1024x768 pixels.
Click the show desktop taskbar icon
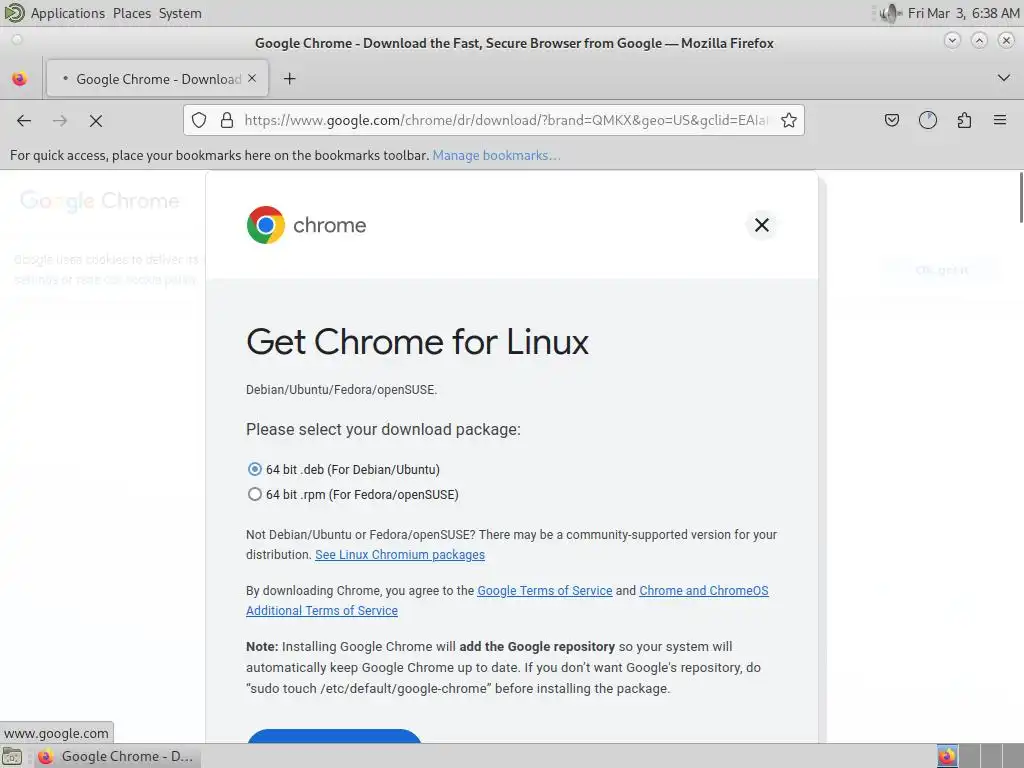(12, 756)
